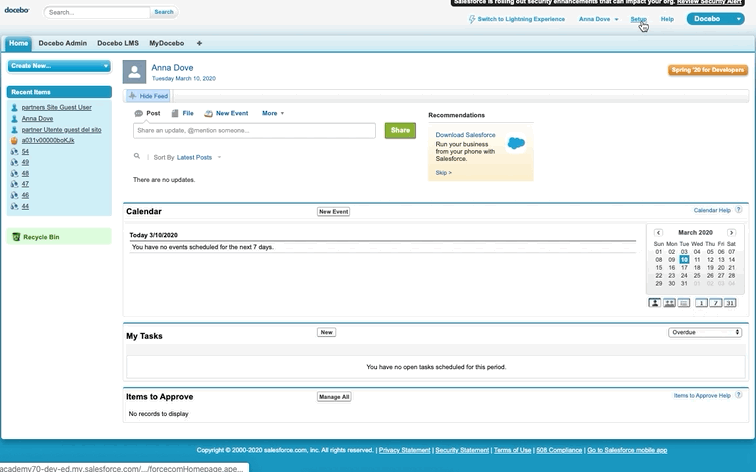Screen dimensions: 756x472
Task: Click single user calendar view icon
Action: coord(654,303)
